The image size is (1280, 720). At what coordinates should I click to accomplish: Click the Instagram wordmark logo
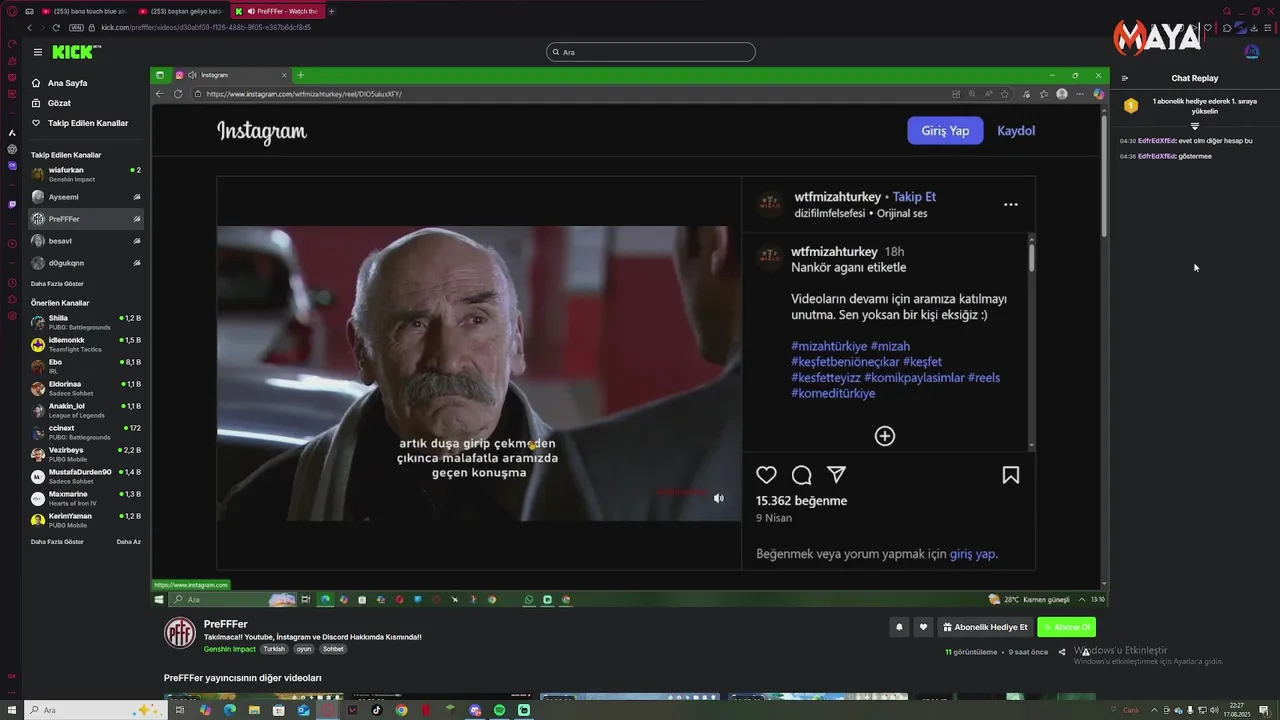click(262, 131)
